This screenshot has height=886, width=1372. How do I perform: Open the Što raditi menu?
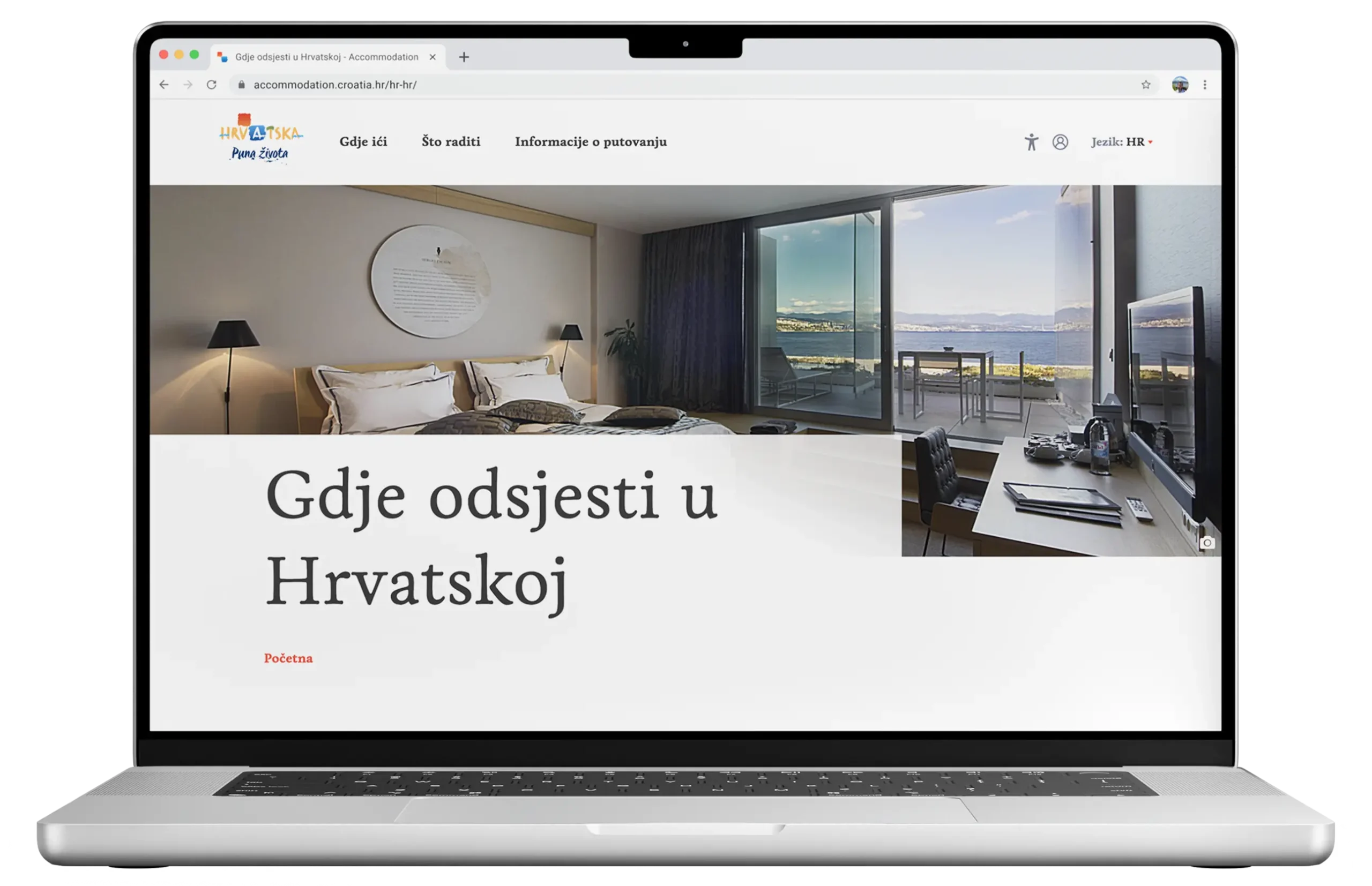pos(451,141)
